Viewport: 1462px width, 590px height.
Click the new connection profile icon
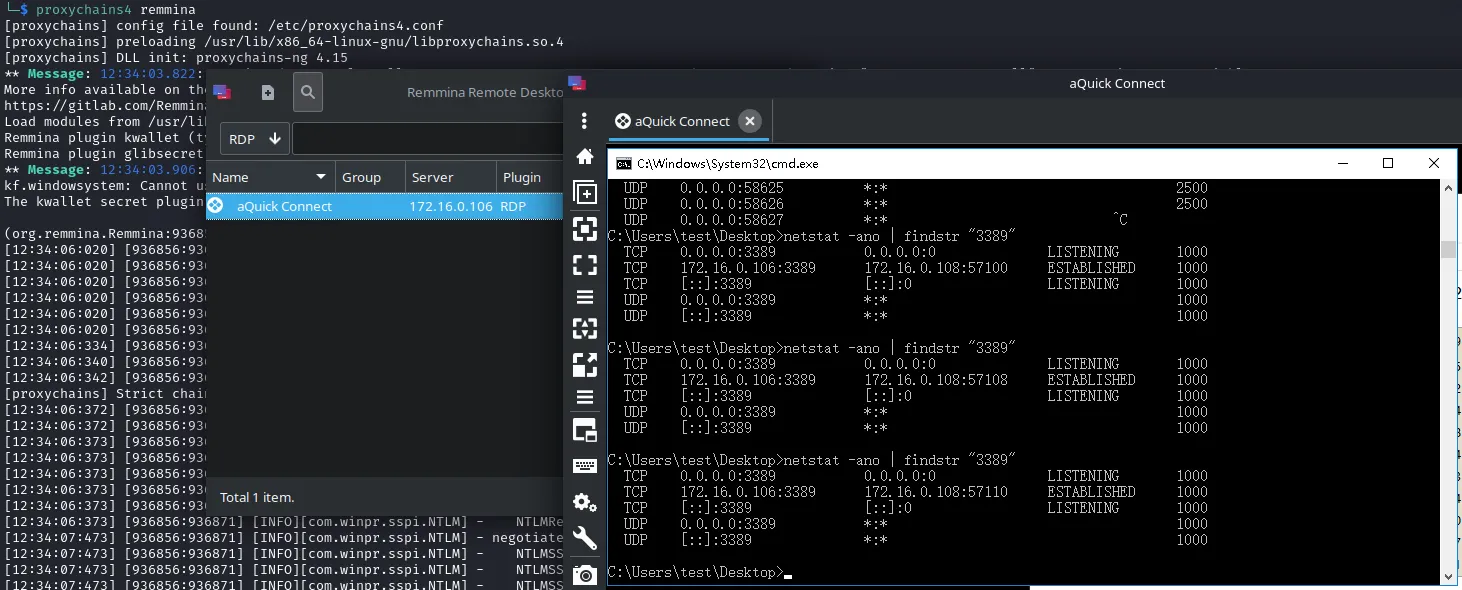click(x=267, y=93)
